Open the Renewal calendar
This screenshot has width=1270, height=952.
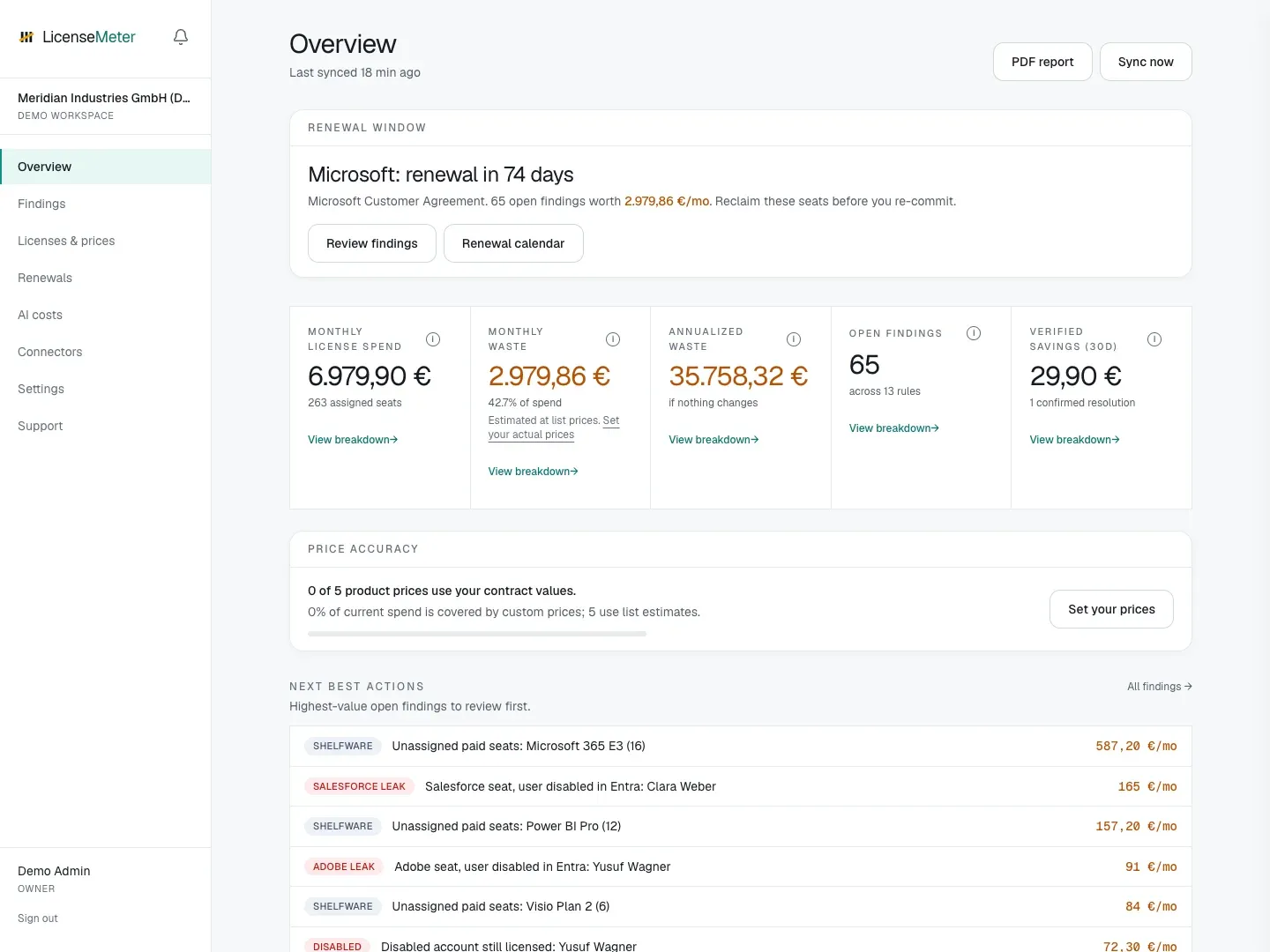pos(513,243)
